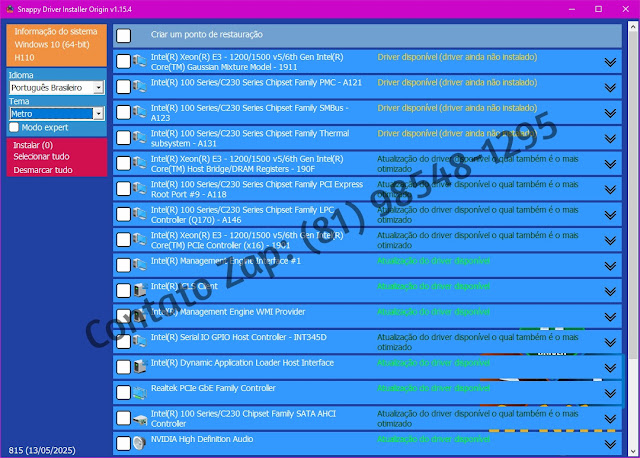This screenshot has width=640, height=458.
Task: Expand the Dynamic Application Loader Host Interface row
Action: [610, 368]
